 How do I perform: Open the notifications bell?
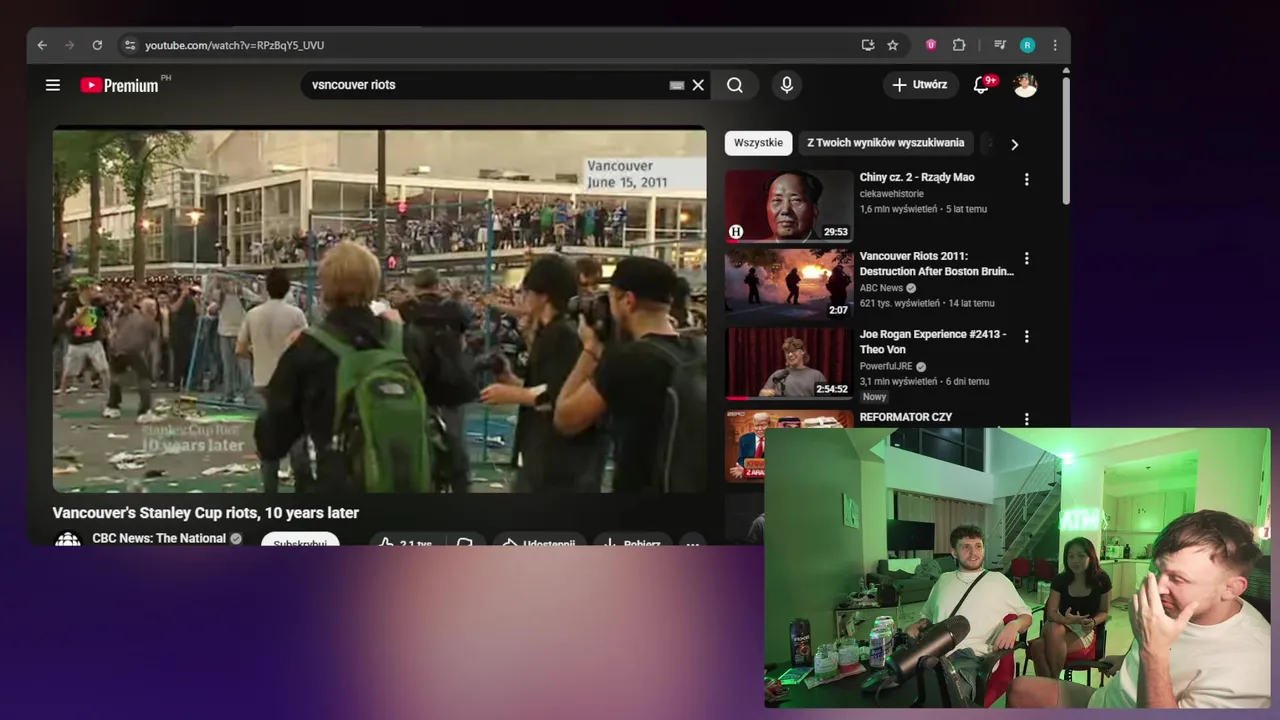[x=981, y=85]
